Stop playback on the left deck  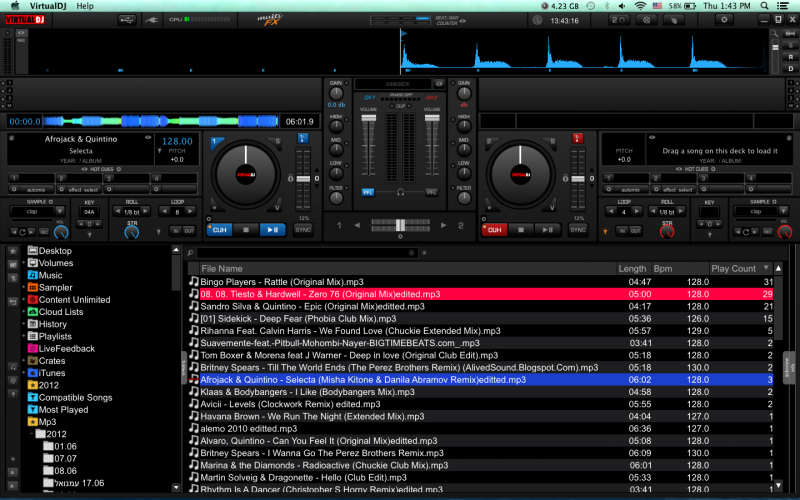point(246,229)
